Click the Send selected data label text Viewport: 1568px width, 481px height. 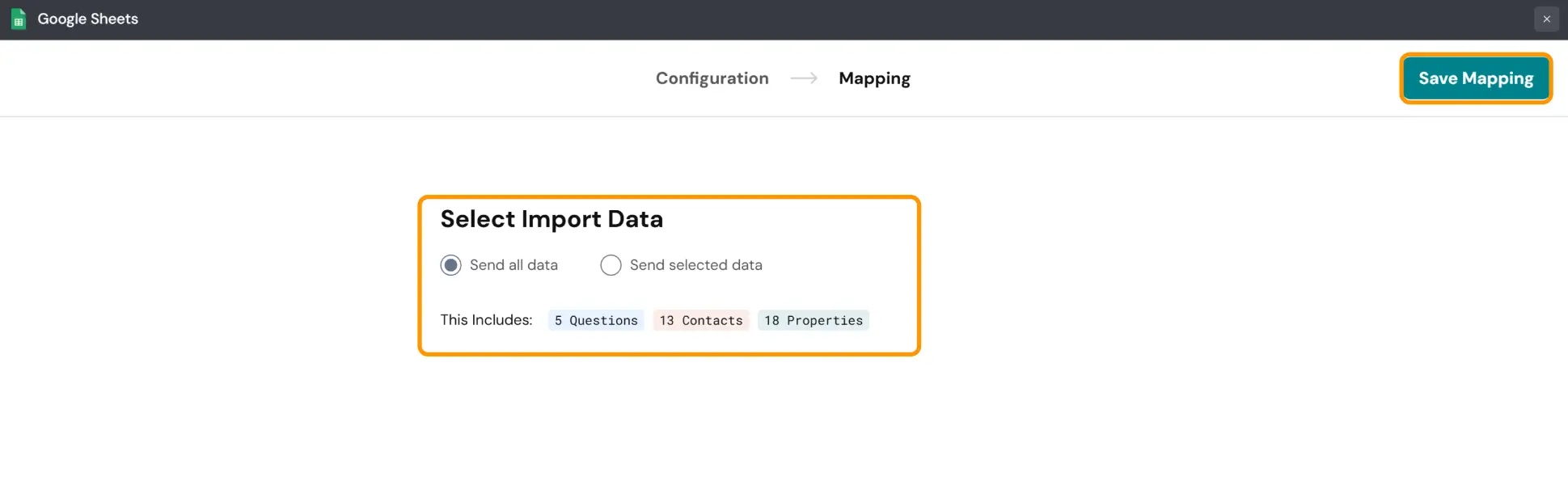point(695,265)
